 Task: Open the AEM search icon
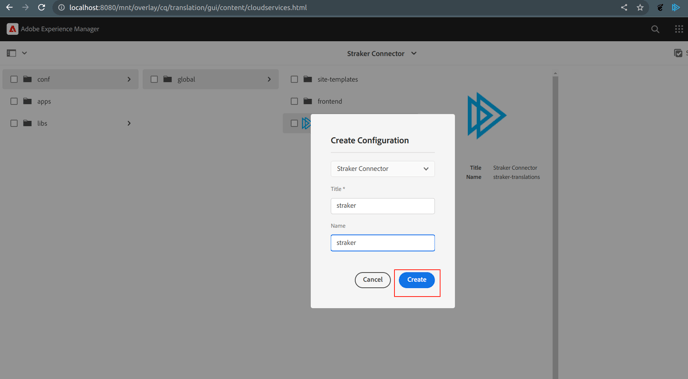(x=655, y=29)
